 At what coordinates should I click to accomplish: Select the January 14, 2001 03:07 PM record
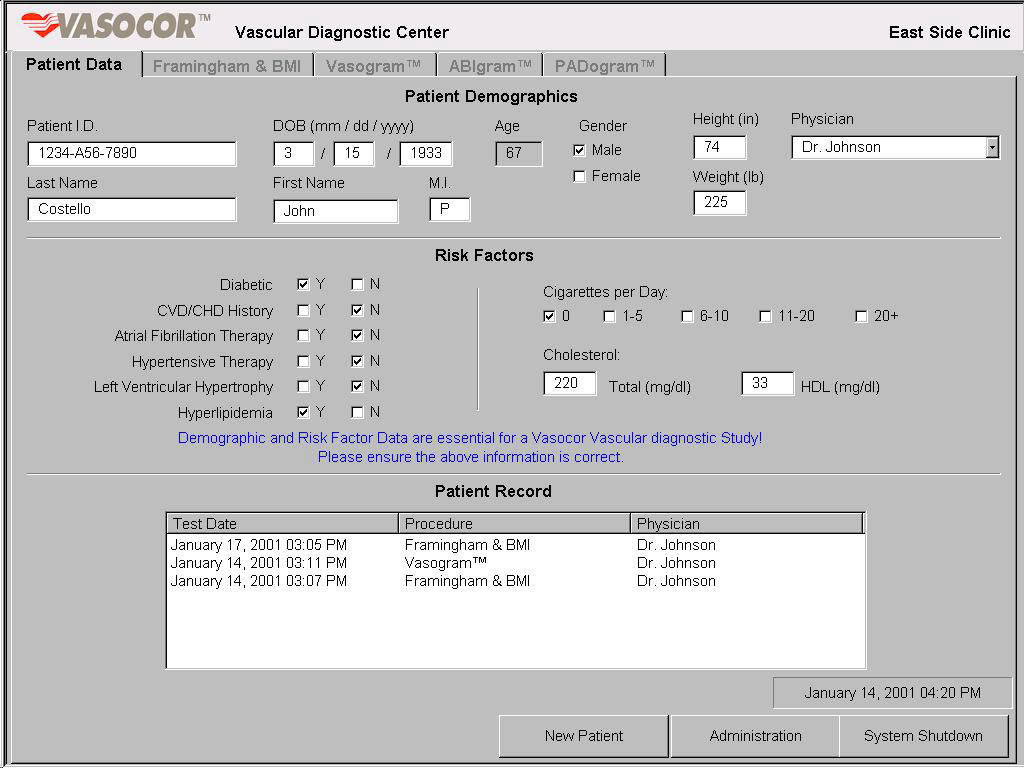[x=516, y=581]
